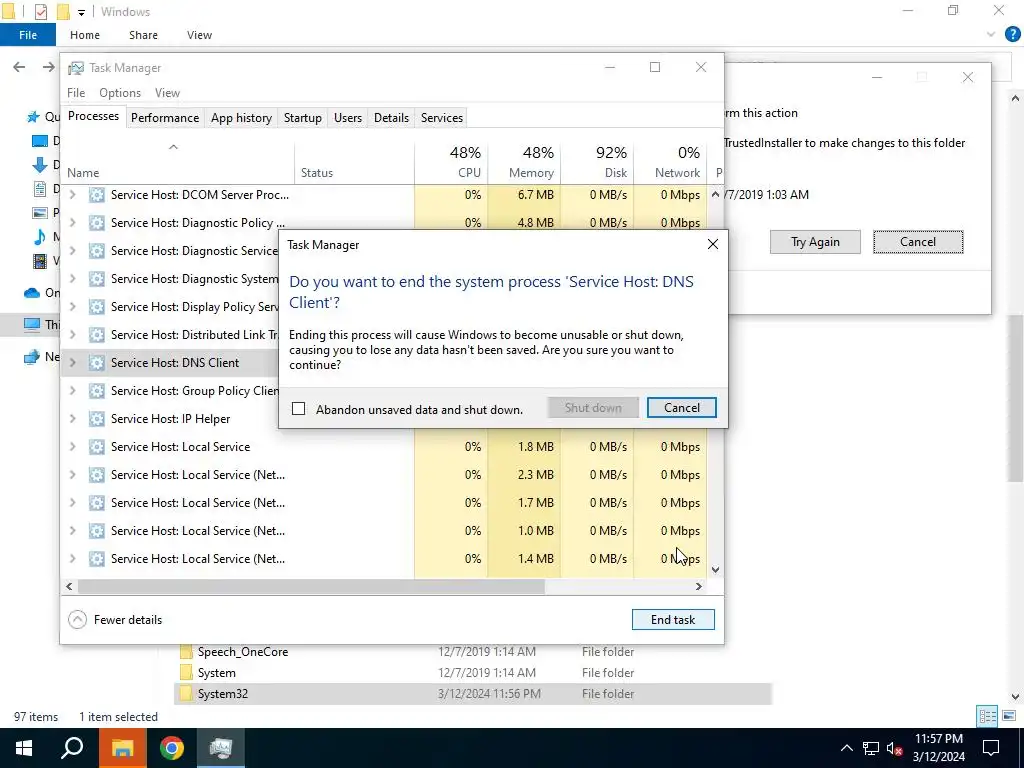Open the App history tab
Image resolution: width=1024 pixels, height=768 pixels.
click(x=241, y=118)
